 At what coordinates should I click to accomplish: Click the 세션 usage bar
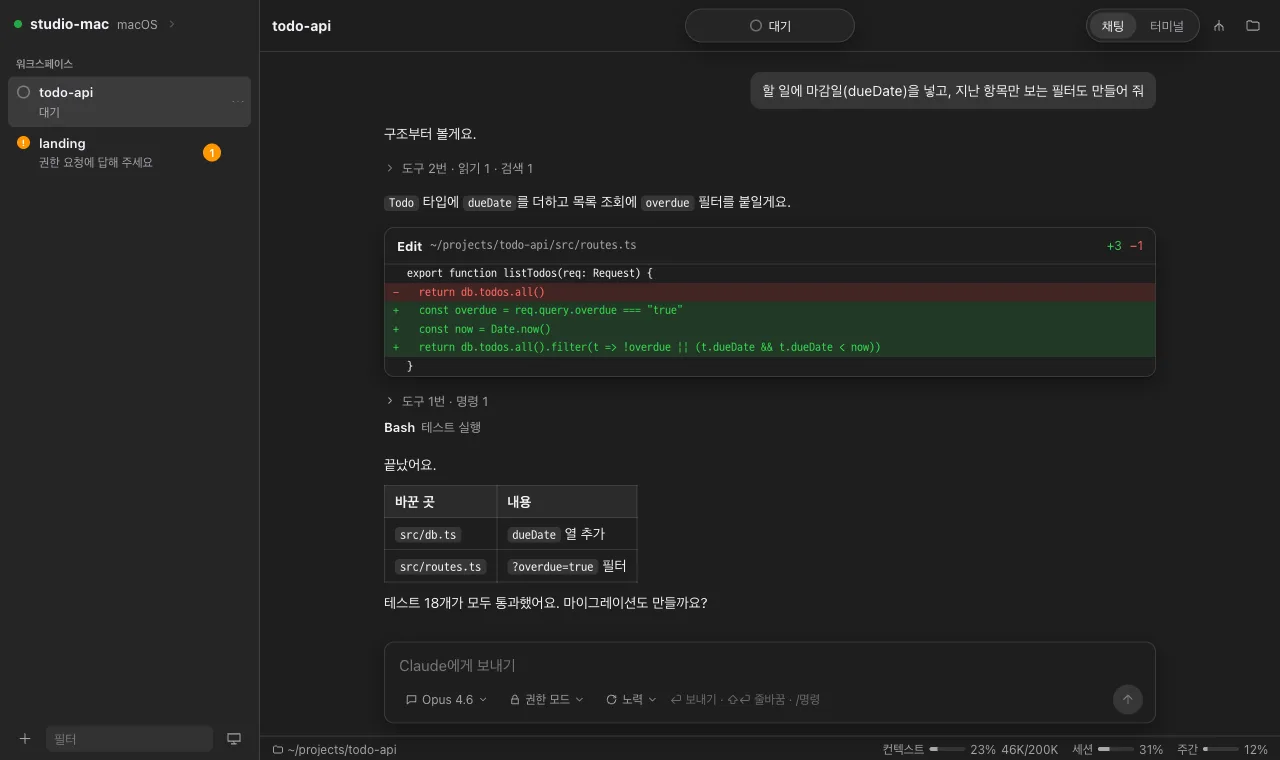[x=1116, y=749]
